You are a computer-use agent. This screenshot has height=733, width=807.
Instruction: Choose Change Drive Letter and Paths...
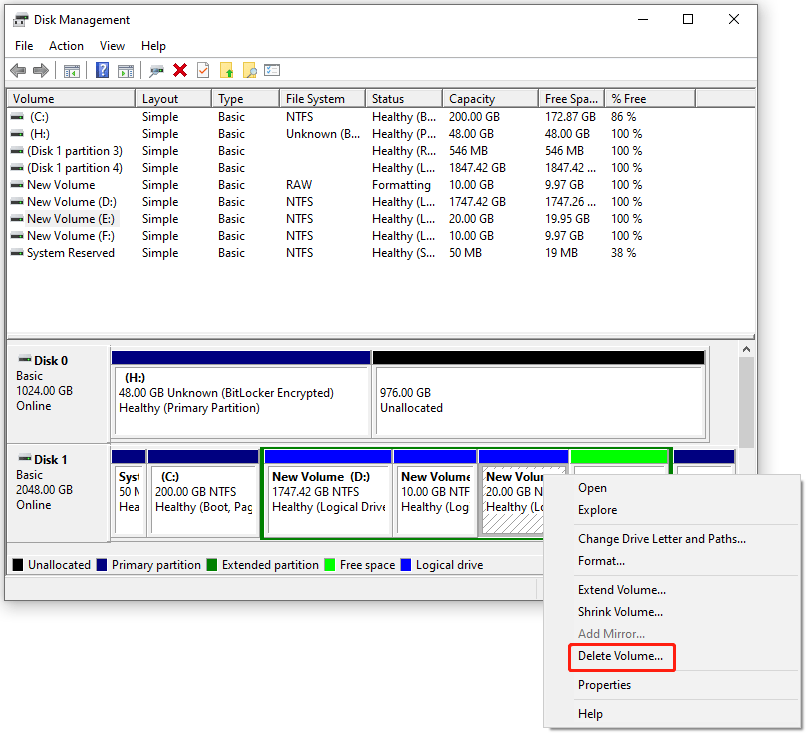(x=662, y=539)
